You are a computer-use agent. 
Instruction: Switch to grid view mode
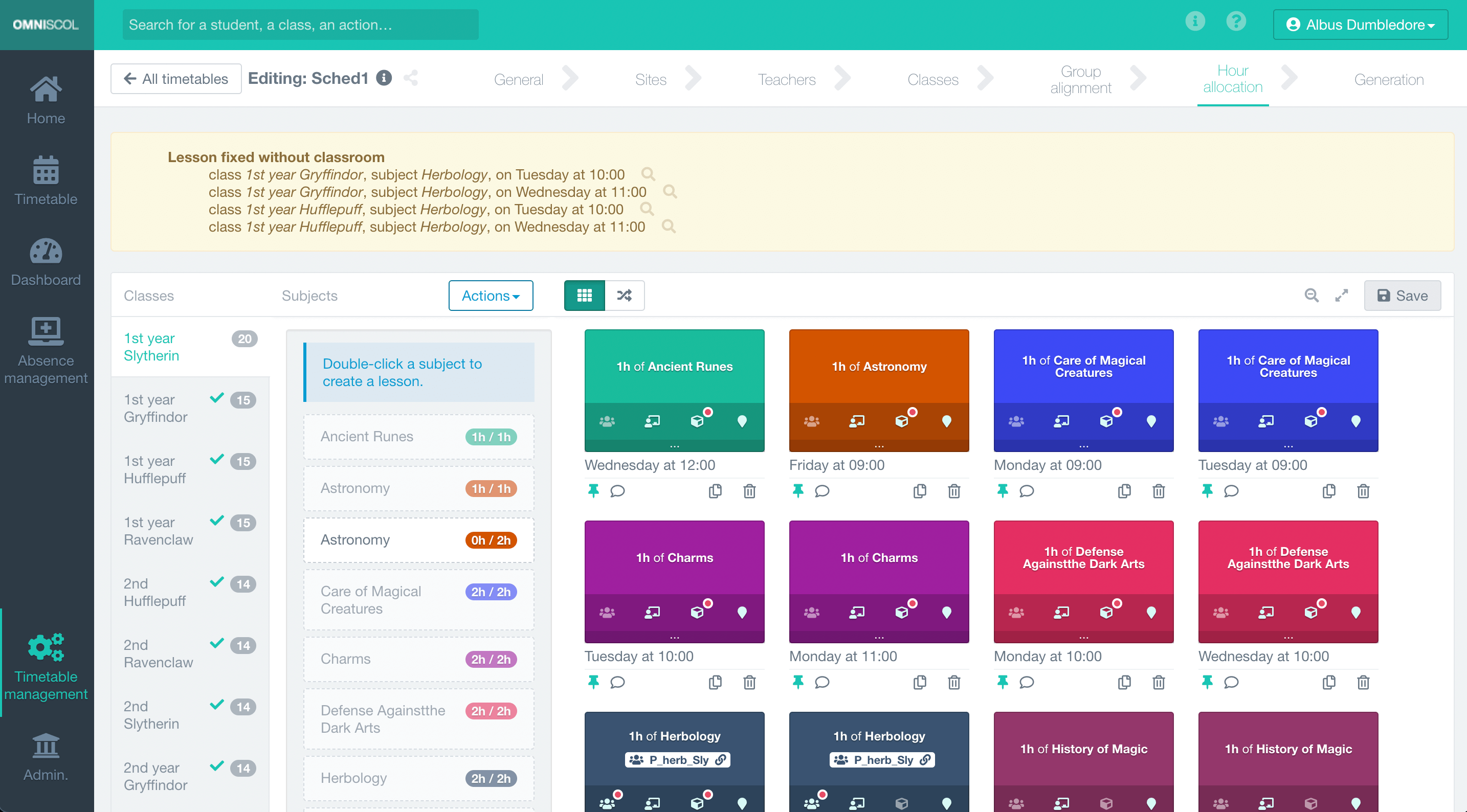click(584, 296)
